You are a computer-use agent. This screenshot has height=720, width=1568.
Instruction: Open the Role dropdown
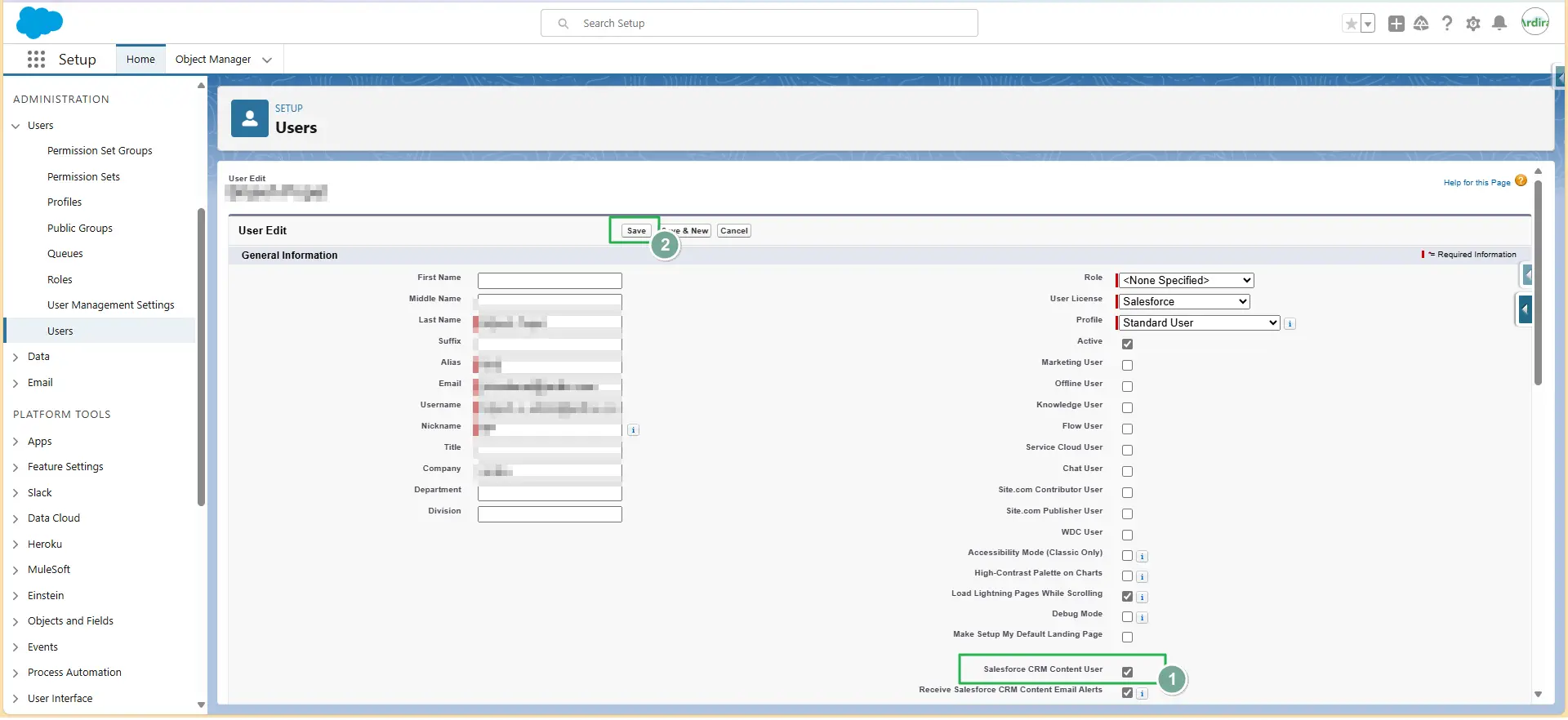[x=1186, y=281]
